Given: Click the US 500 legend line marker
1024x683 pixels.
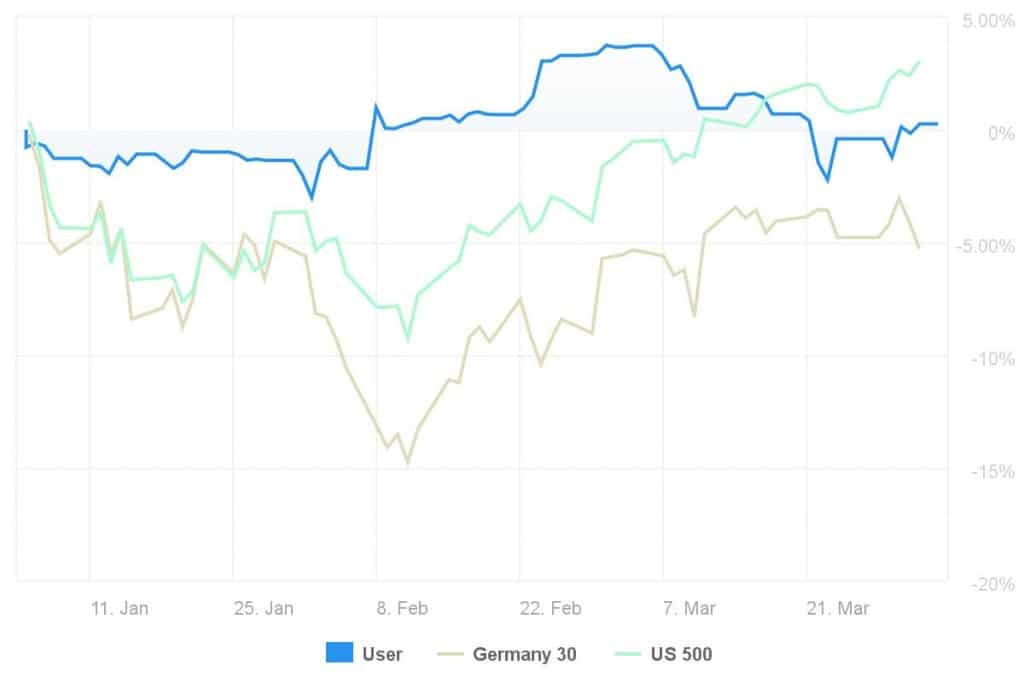Looking at the screenshot, I should point(624,654).
